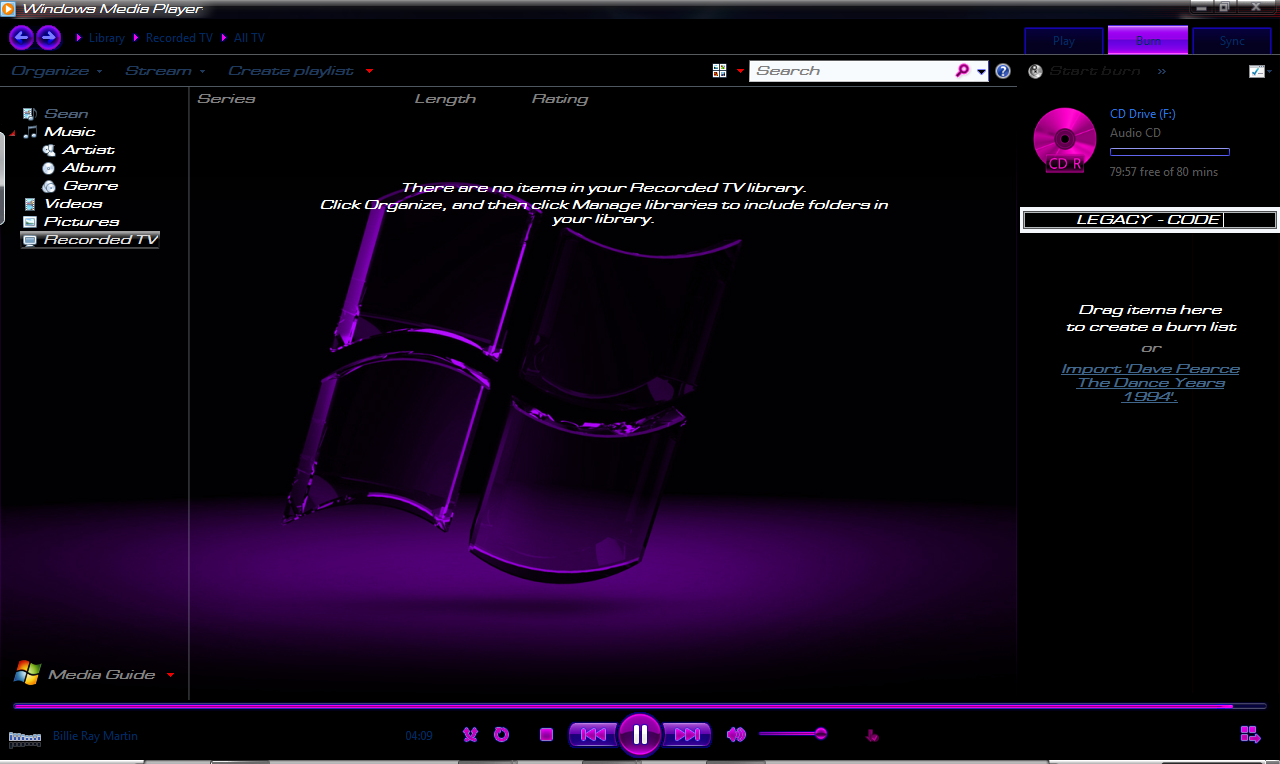Click the Recorded TV monitor icon
Screen dimensions: 1280x764
pos(29,240)
